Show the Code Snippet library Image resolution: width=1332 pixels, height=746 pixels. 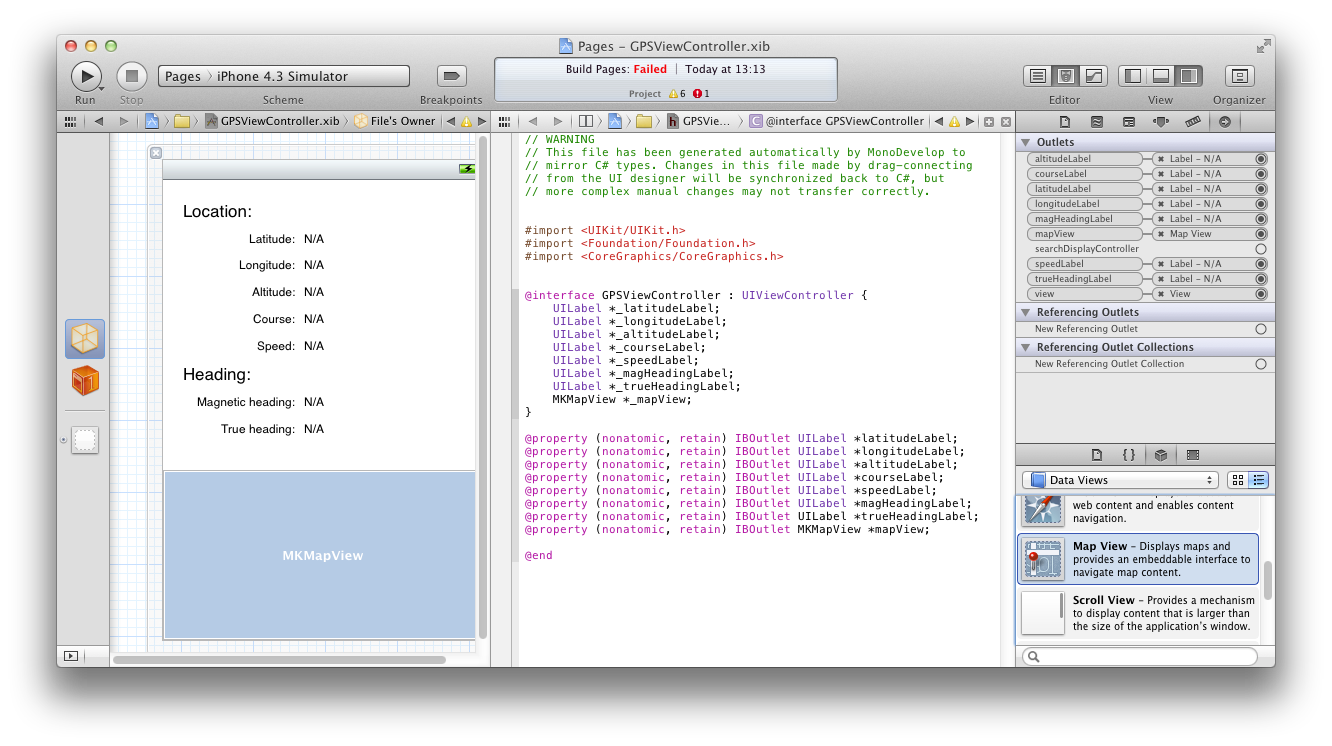[1128, 454]
